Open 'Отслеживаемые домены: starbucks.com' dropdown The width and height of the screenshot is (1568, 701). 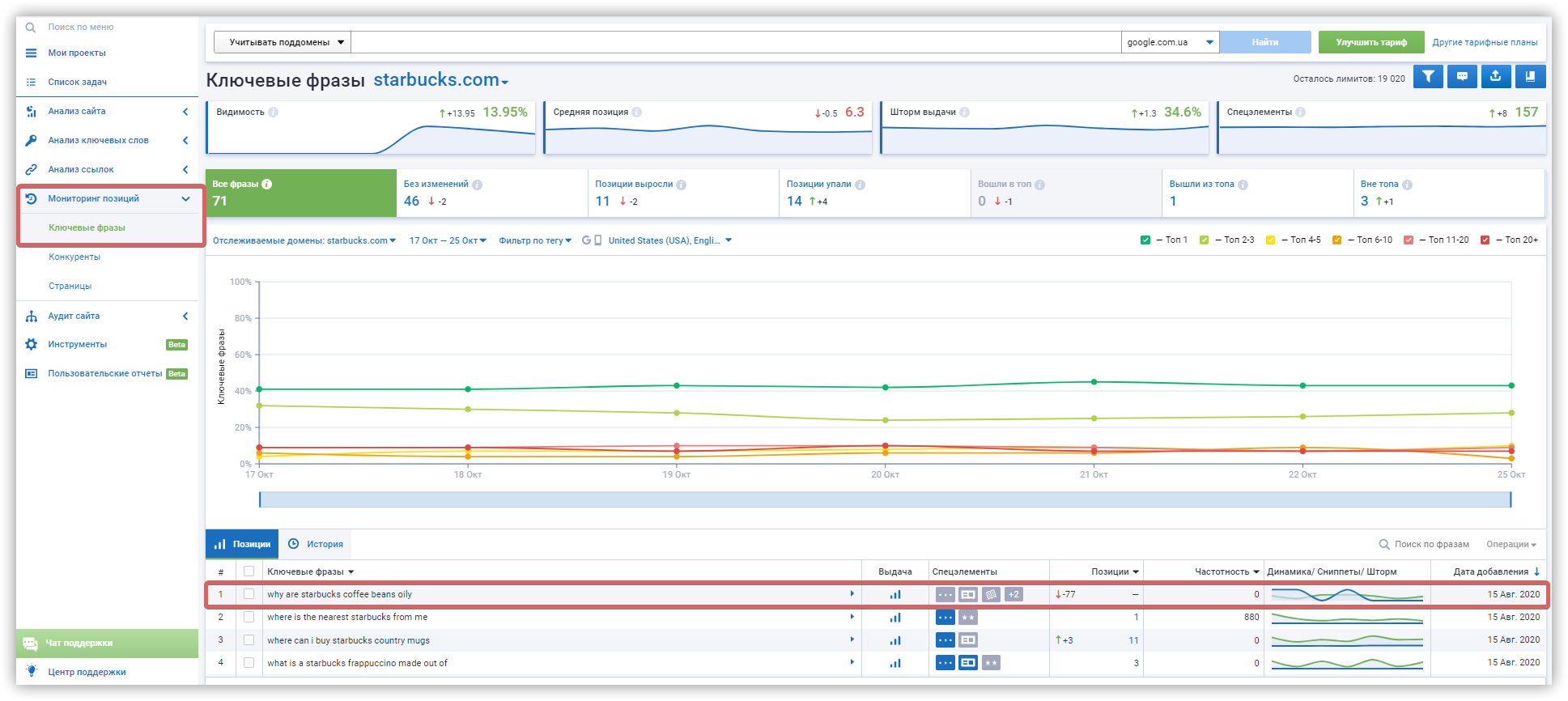click(x=304, y=240)
